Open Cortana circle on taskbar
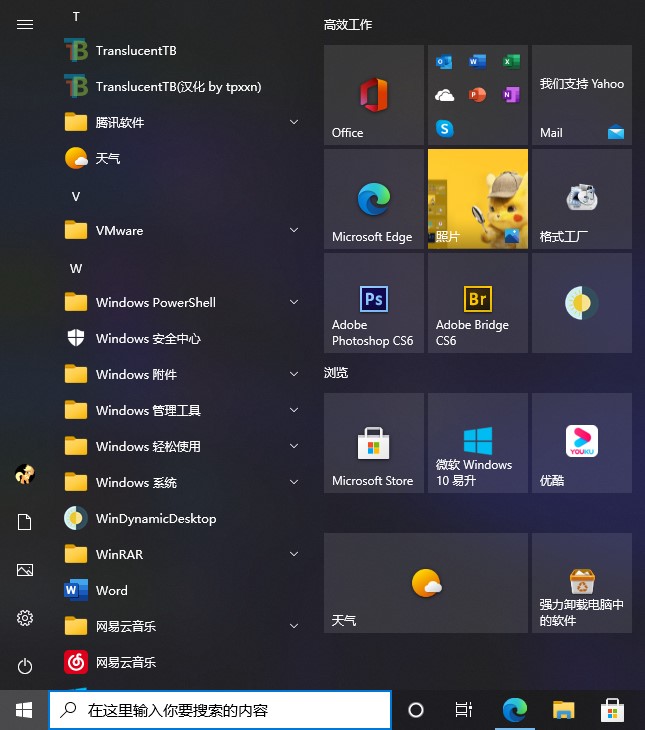This screenshot has height=730, width=645. 416,710
